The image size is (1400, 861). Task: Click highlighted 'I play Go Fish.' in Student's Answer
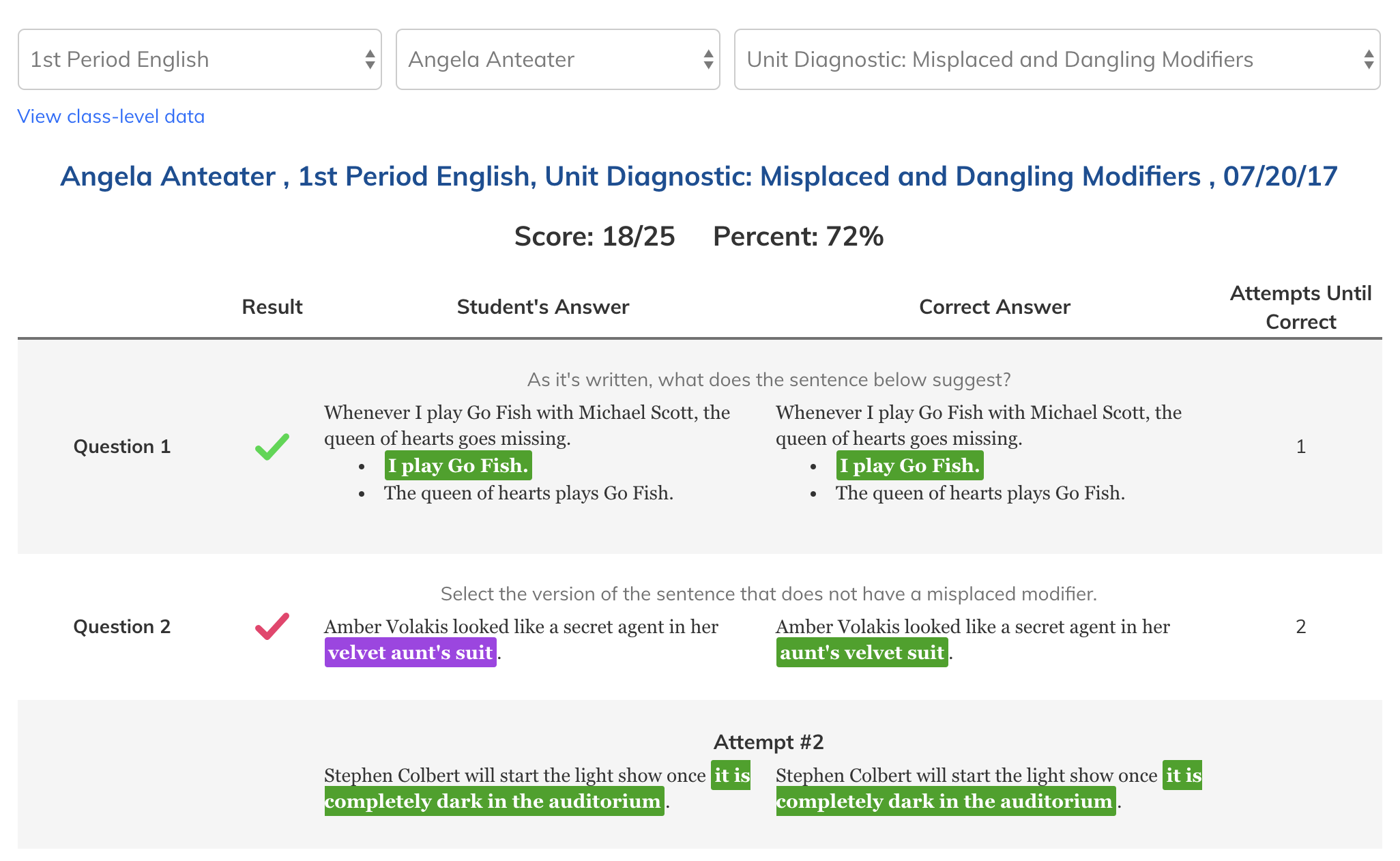(x=458, y=465)
